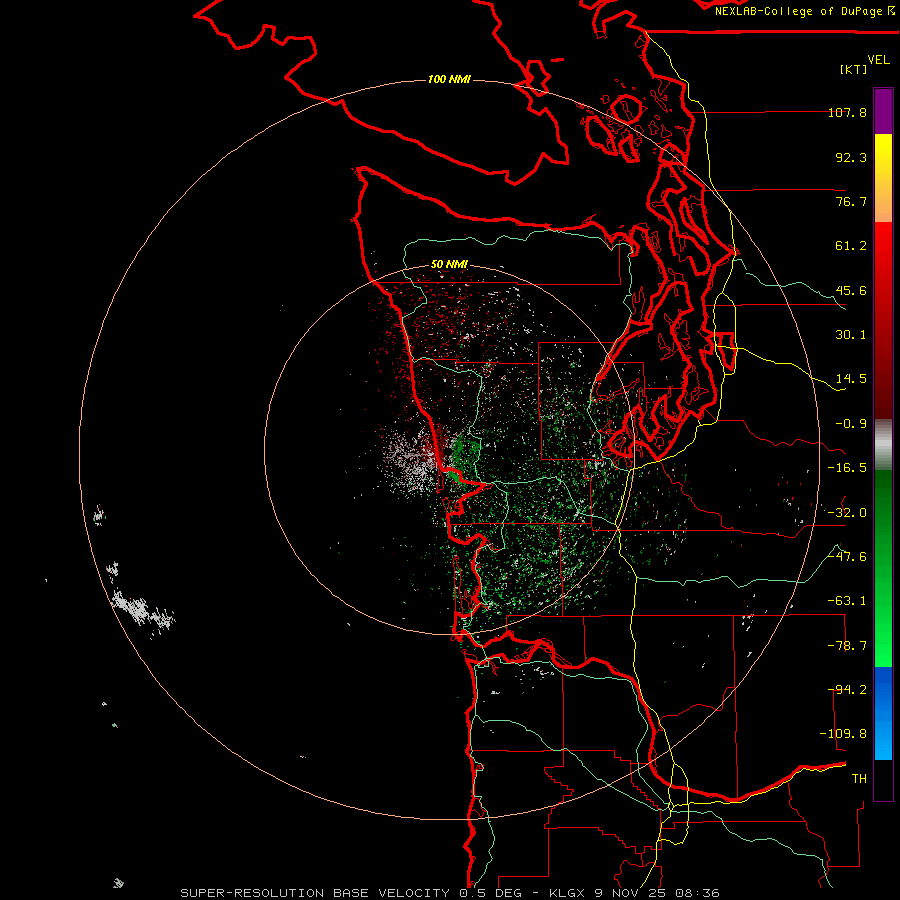Click the 50 NMI range ring label
900x900 pixels.
(449, 264)
